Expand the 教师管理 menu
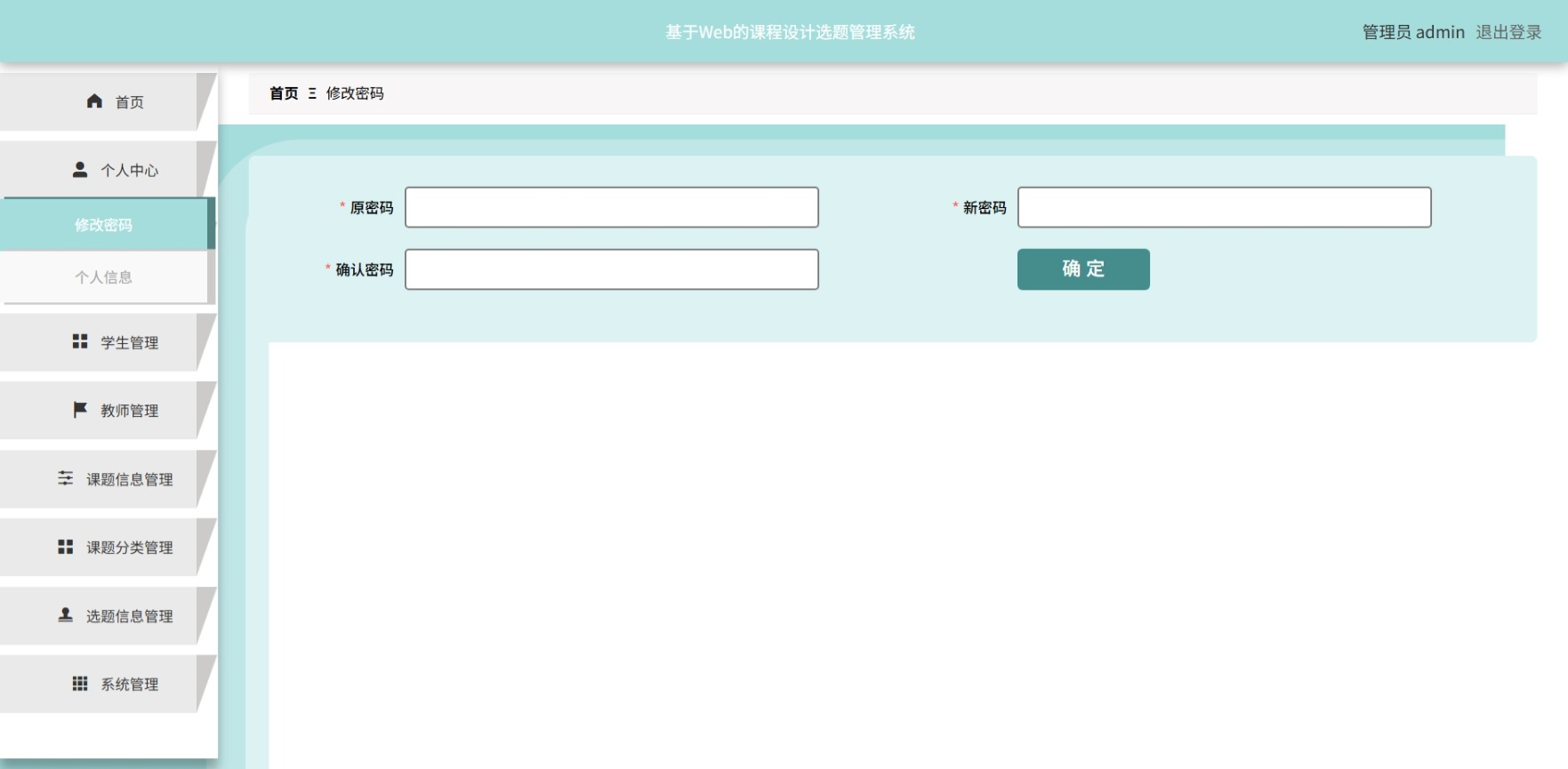The width and height of the screenshot is (1568, 769). (x=108, y=411)
